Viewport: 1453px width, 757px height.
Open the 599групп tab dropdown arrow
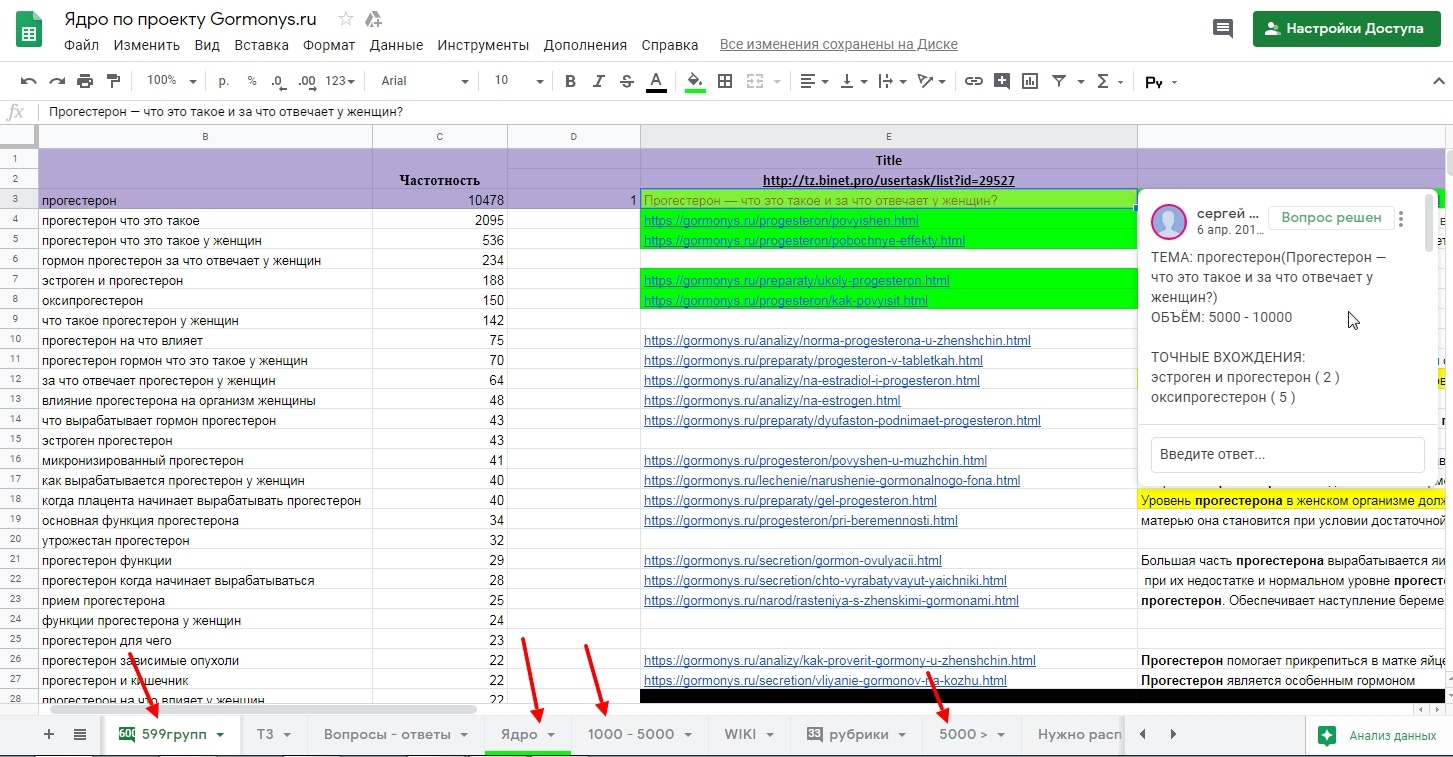220,735
